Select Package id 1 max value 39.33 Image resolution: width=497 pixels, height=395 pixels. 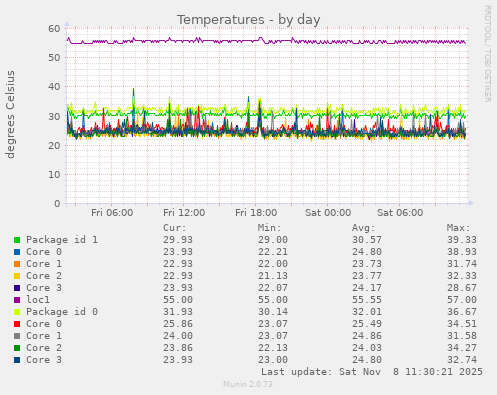462,240
